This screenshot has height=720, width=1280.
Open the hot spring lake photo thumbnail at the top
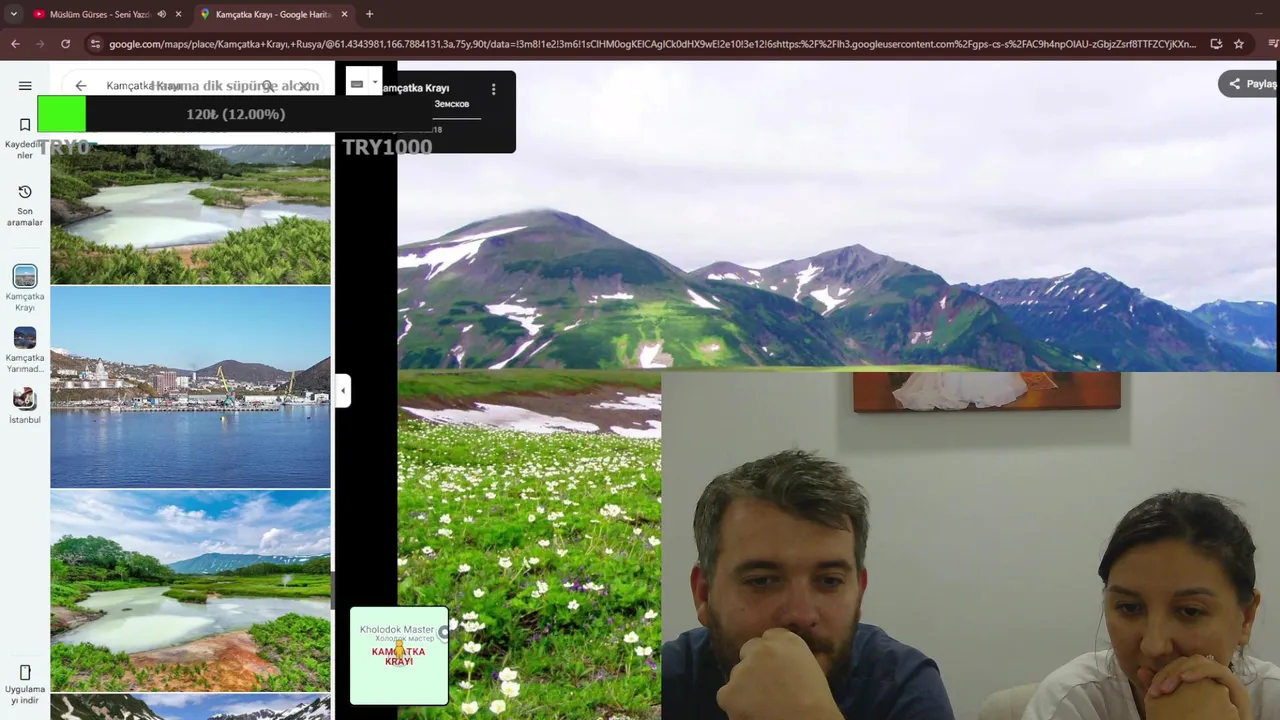coord(190,214)
